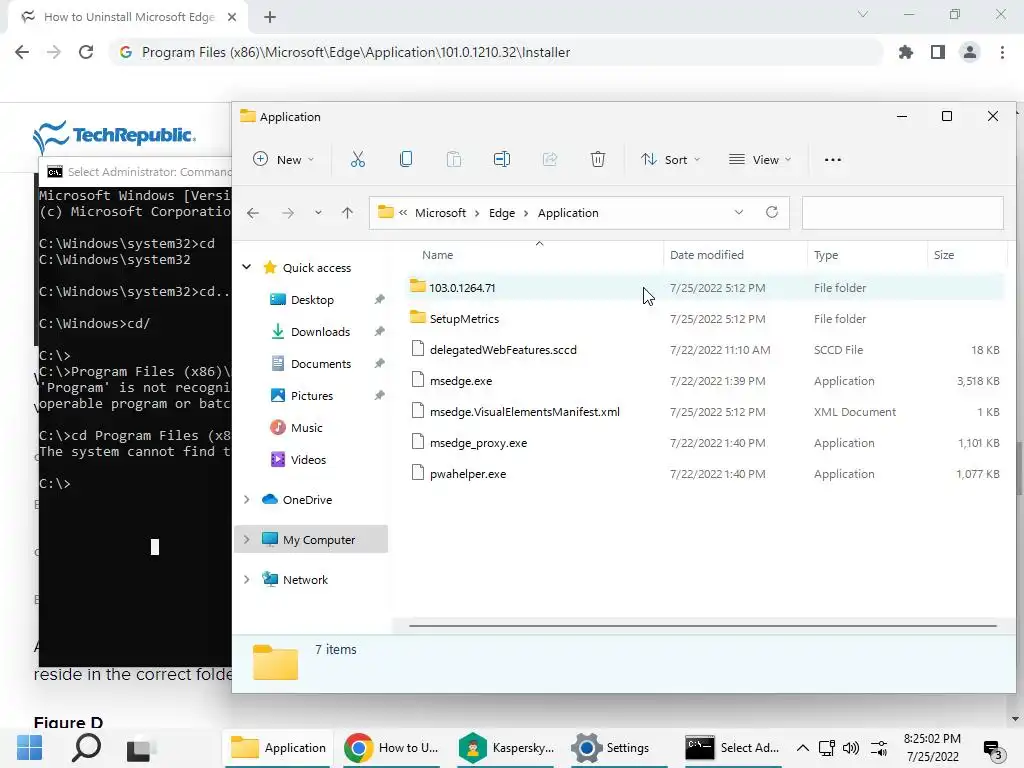Go back in Chrome browser
Viewport: 1024px width, 768px height.
pos(22,52)
